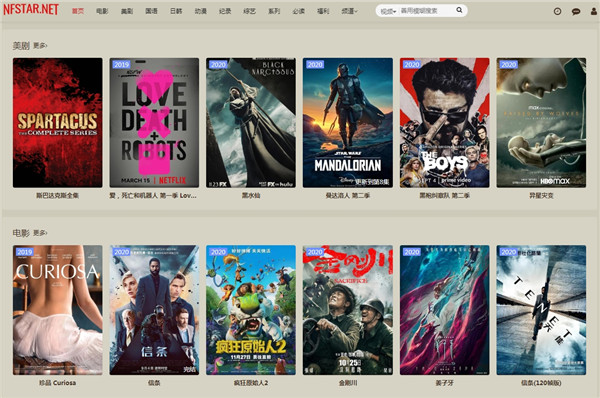Open the messages speech bubble icon
600x398 pixels.
[x=576, y=11]
